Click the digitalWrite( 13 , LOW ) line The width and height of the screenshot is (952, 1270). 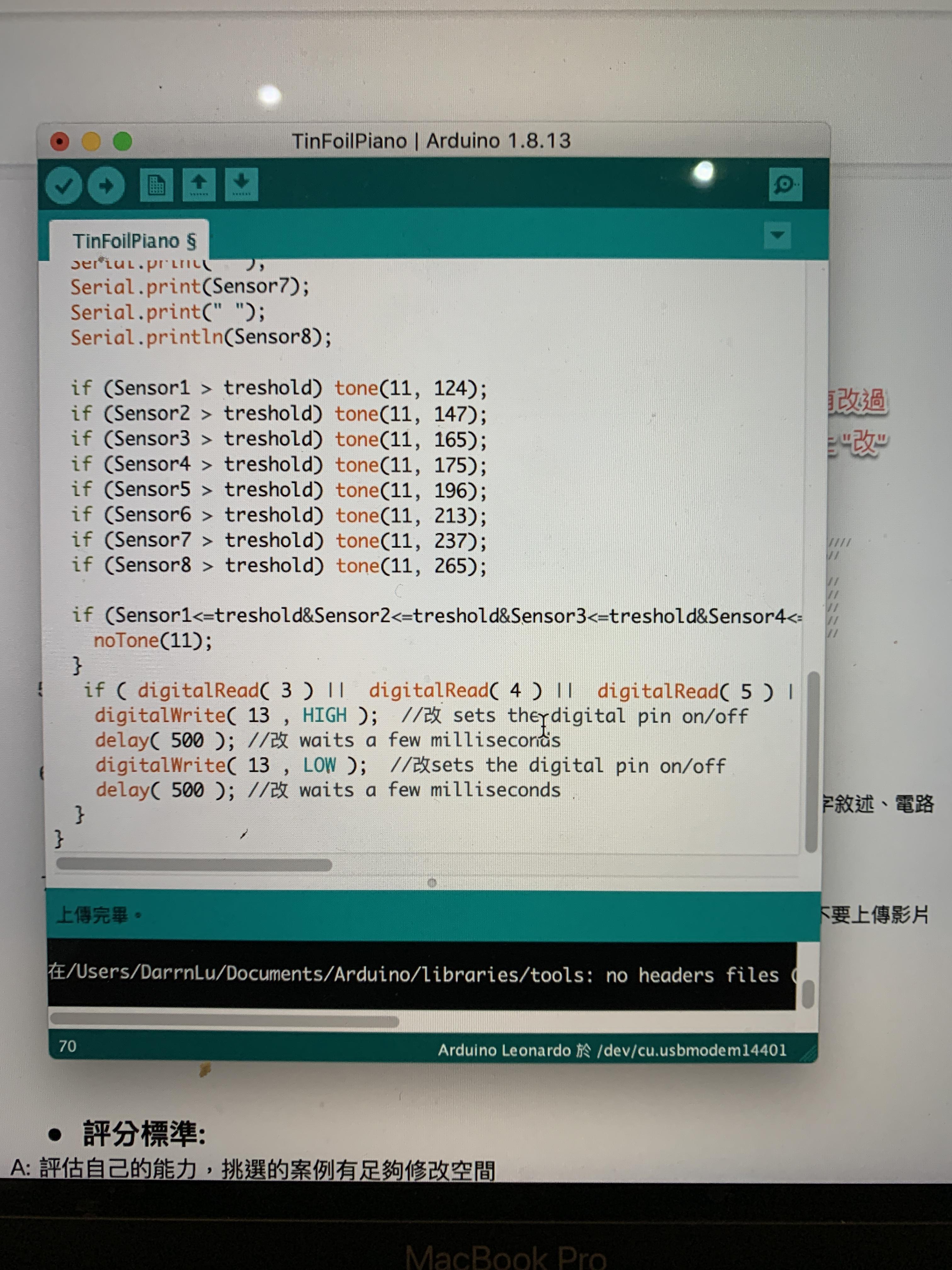pos(410,765)
